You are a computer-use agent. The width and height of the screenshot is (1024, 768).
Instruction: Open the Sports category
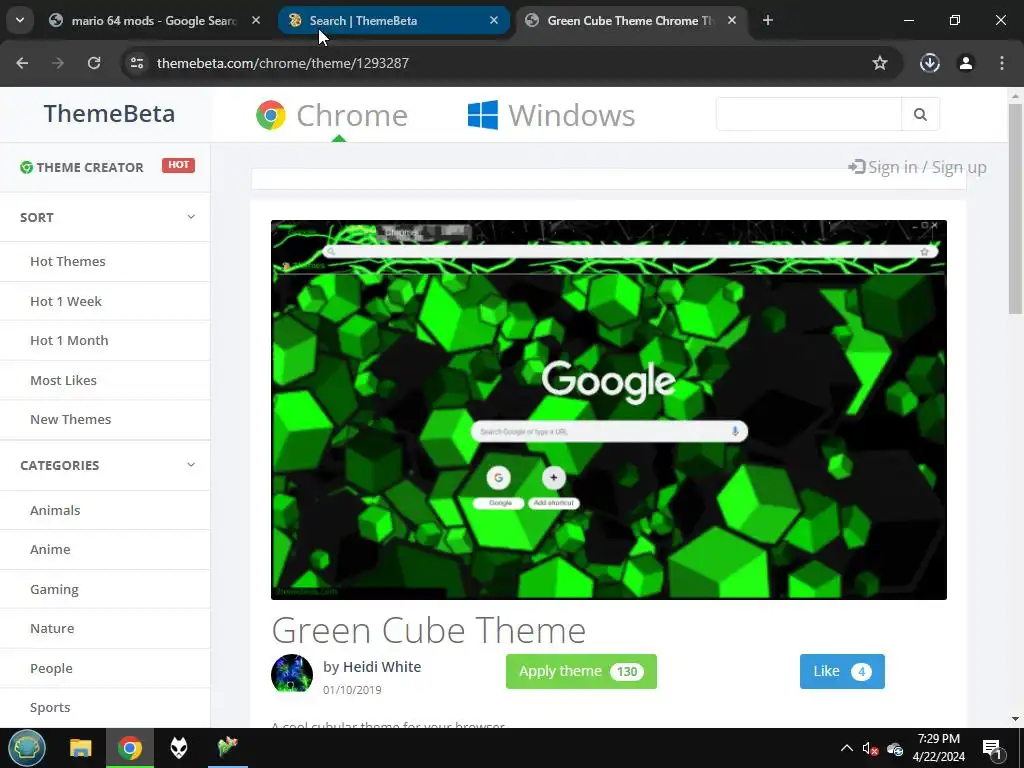tap(50, 707)
